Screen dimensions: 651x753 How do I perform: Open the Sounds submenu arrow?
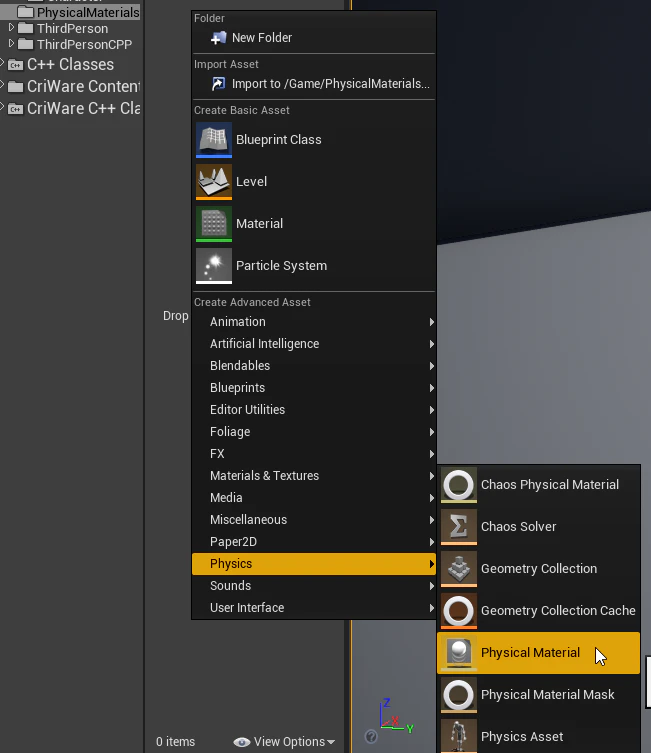pos(432,586)
